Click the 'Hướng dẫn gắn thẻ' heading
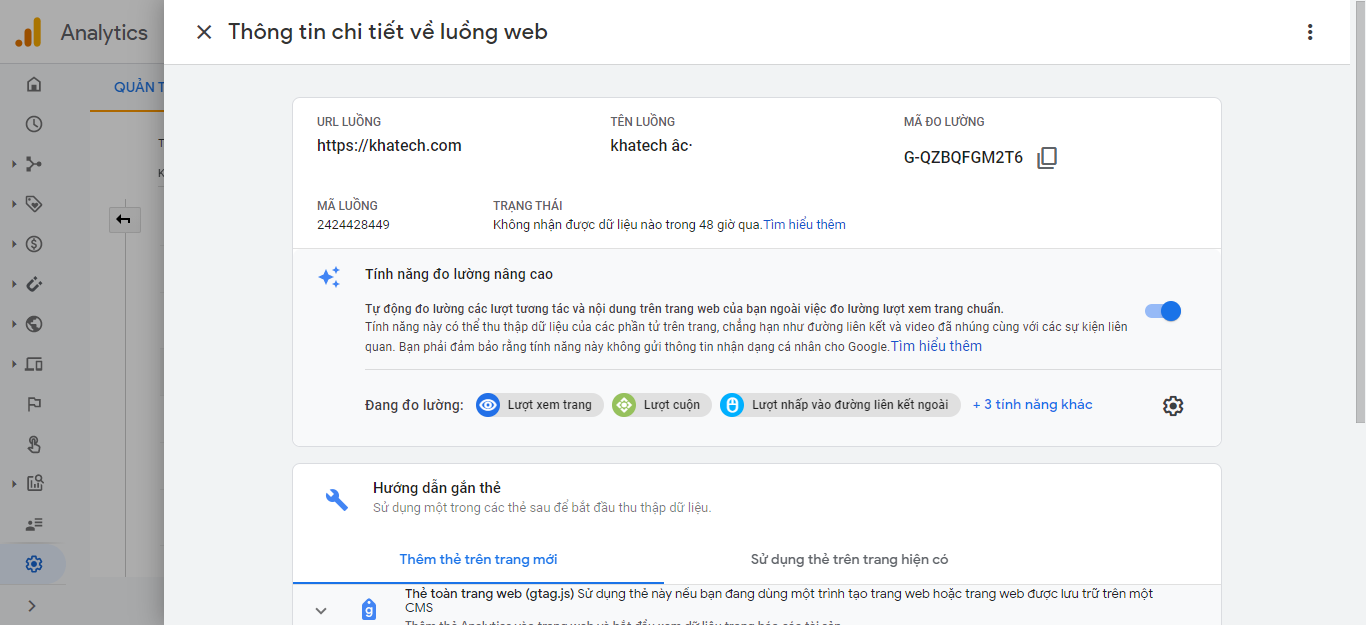 (437, 488)
